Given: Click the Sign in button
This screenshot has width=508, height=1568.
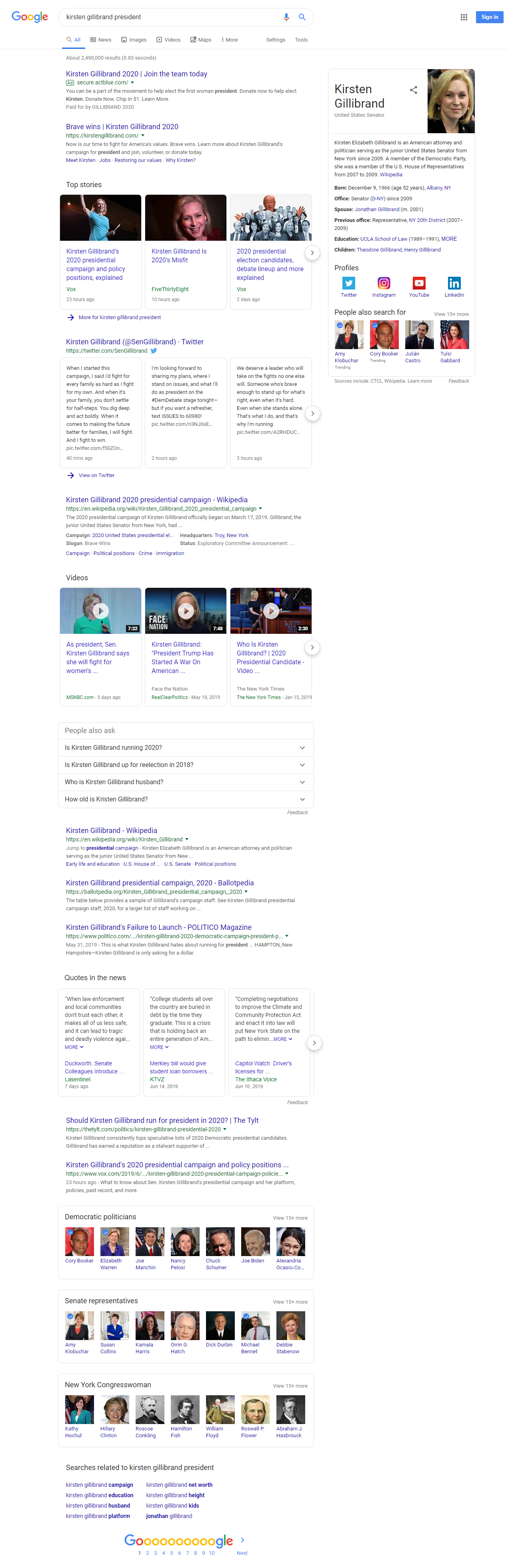Looking at the screenshot, I should (x=490, y=17).
